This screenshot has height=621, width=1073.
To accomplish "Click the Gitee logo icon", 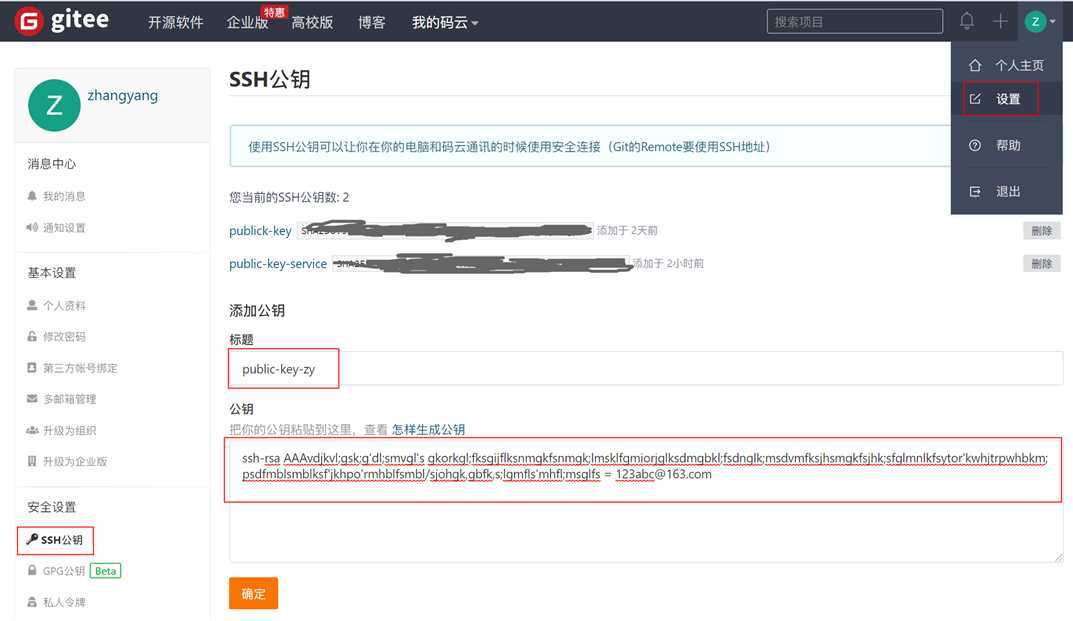I will tap(29, 21).
